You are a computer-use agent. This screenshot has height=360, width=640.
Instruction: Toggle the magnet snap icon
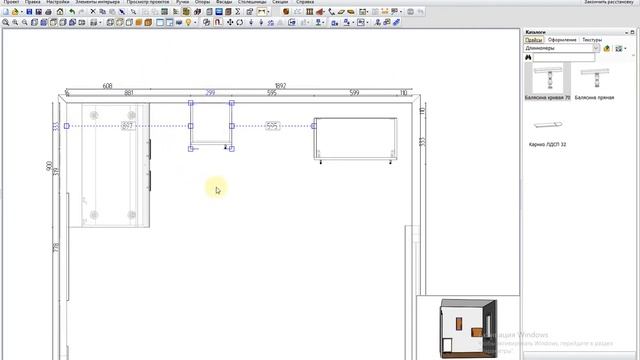coord(218,22)
